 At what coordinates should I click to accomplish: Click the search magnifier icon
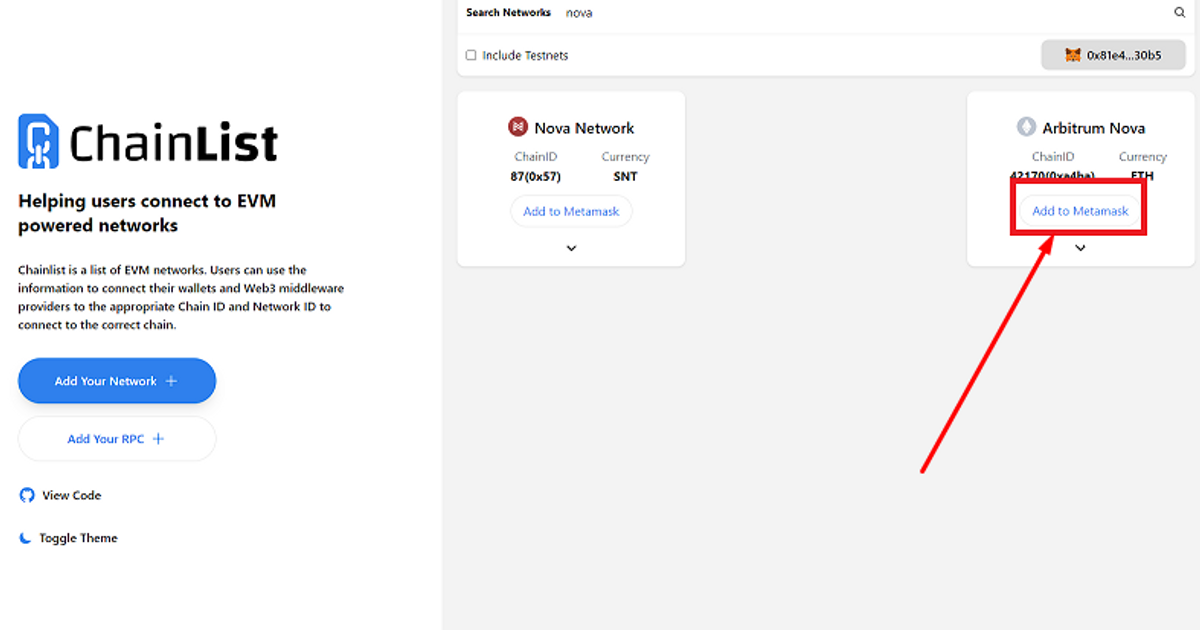[x=1179, y=13]
